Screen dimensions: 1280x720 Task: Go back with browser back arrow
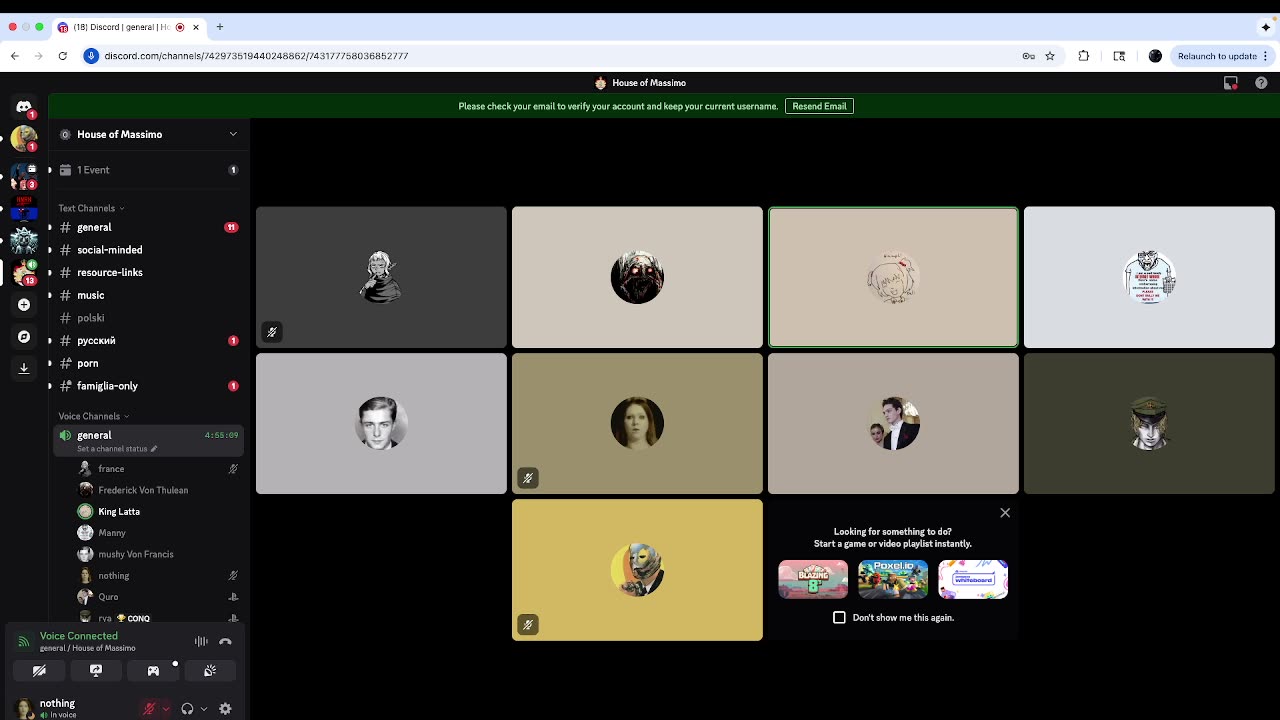[15, 56]
